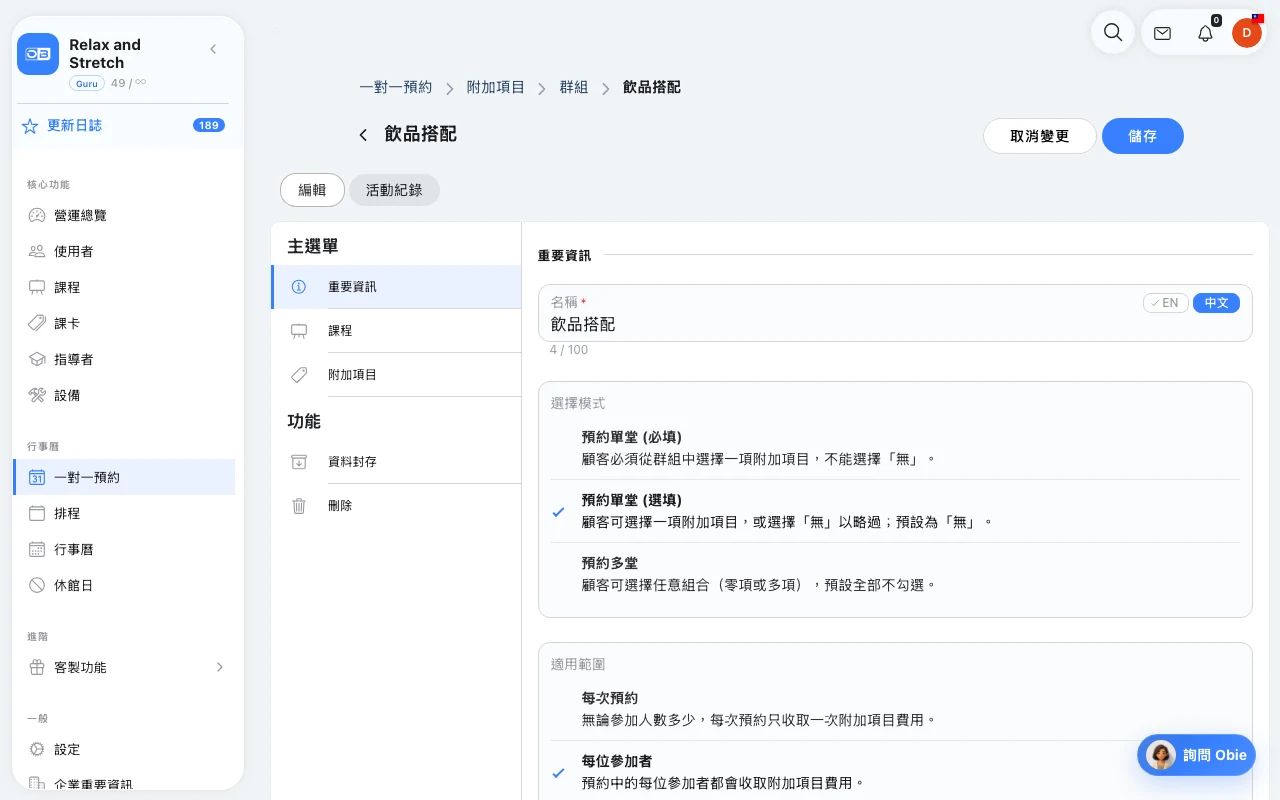Image resolution: width=1280 pixels, height=800 pixels.
Task: Switch name language to EN
Action: [1166, 303]
